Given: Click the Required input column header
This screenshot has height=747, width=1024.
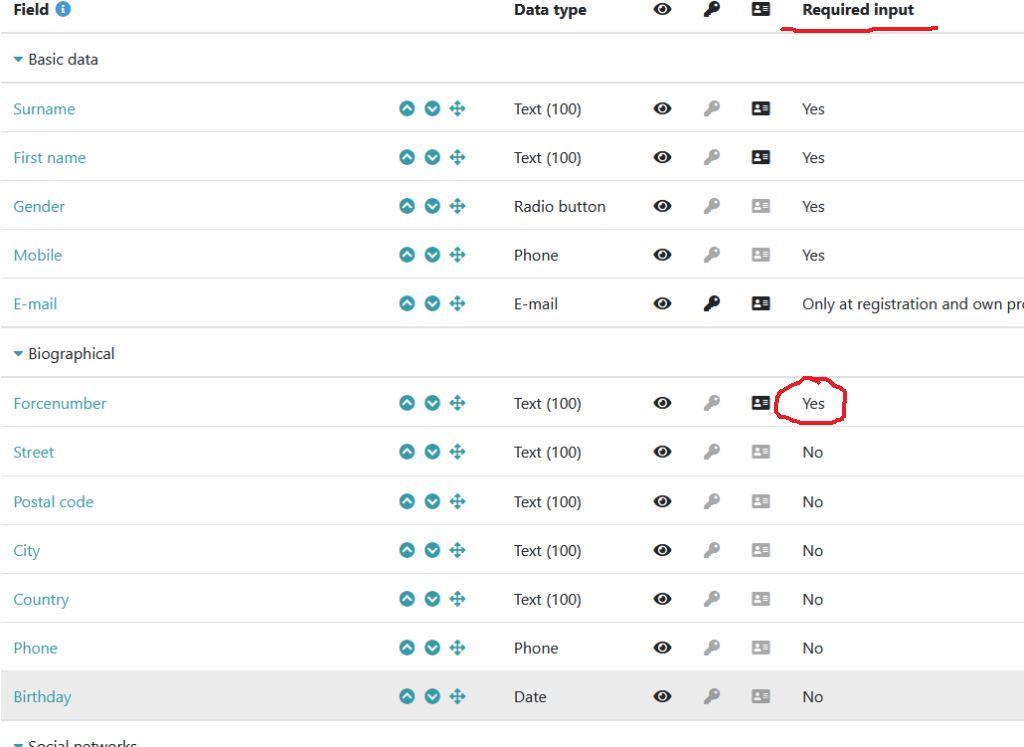Looking at the screenshot, I should pos(857,10).
